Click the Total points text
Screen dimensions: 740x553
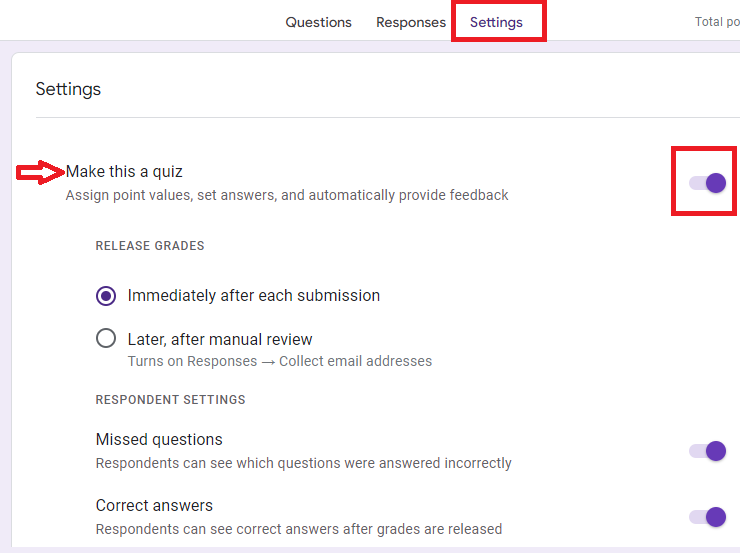coord(717,22)
